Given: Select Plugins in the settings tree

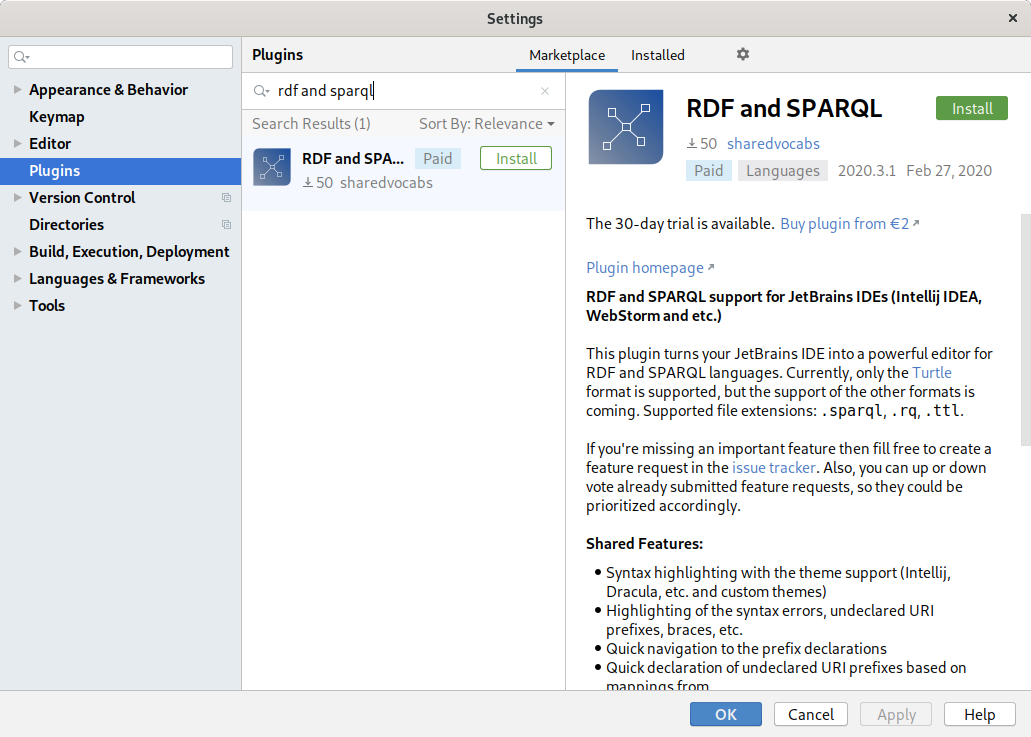Looking at the screenshot, I should click(120, 171).
